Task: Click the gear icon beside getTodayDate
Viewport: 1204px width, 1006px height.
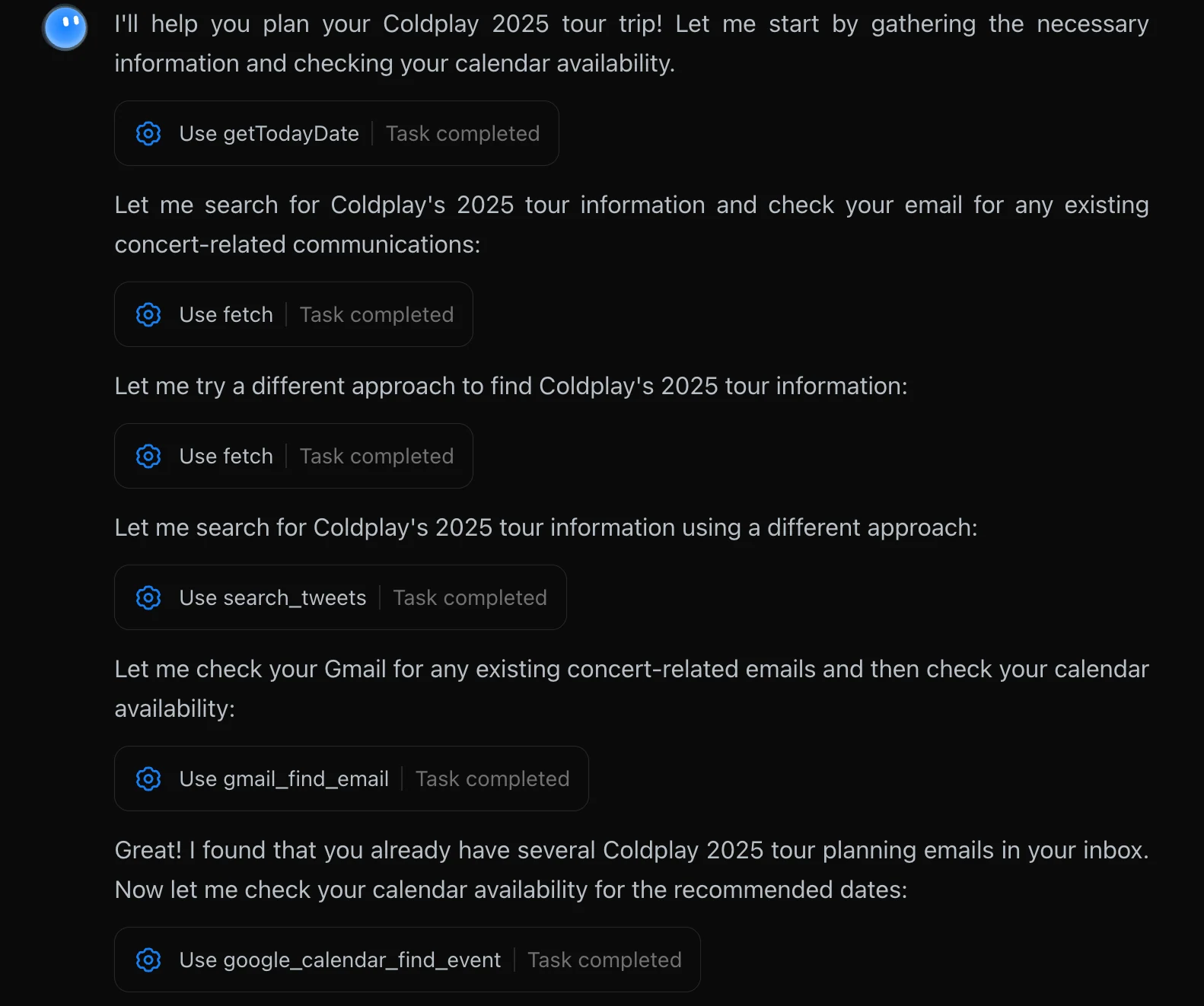Action: point(148,133)
